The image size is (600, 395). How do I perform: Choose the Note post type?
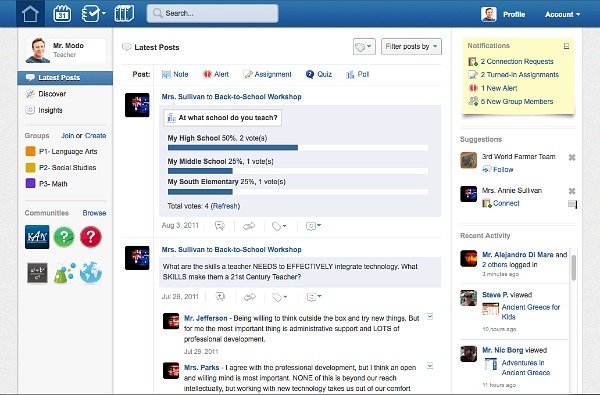click(175, 74)
